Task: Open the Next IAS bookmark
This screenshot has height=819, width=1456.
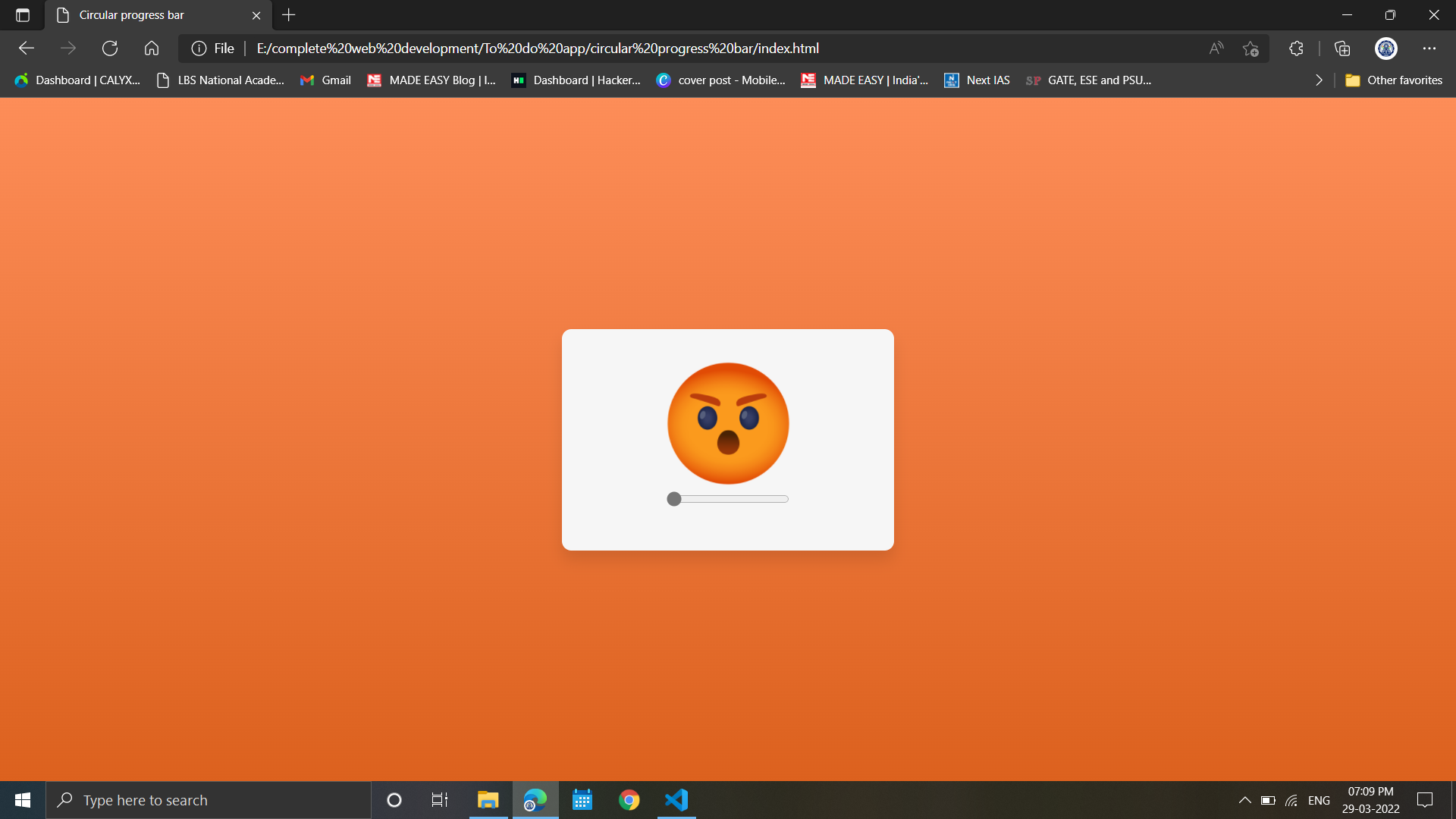Action: click(977, 80)
